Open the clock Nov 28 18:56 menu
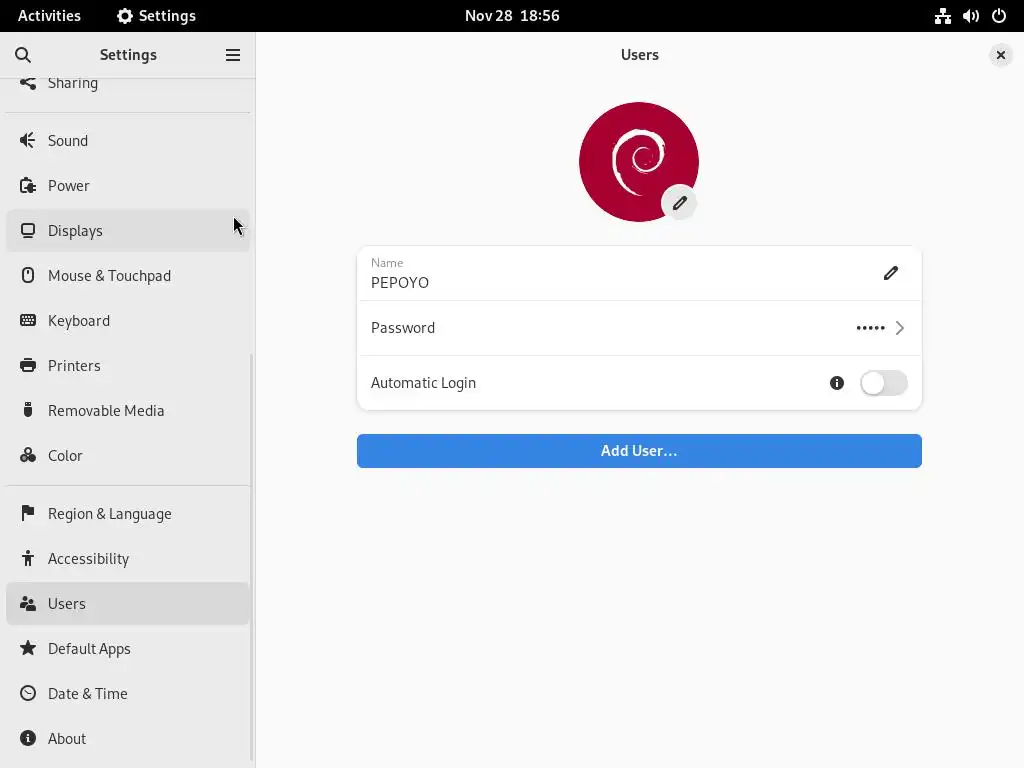This screenshot has height=768, width=1024. coord(512,16)
